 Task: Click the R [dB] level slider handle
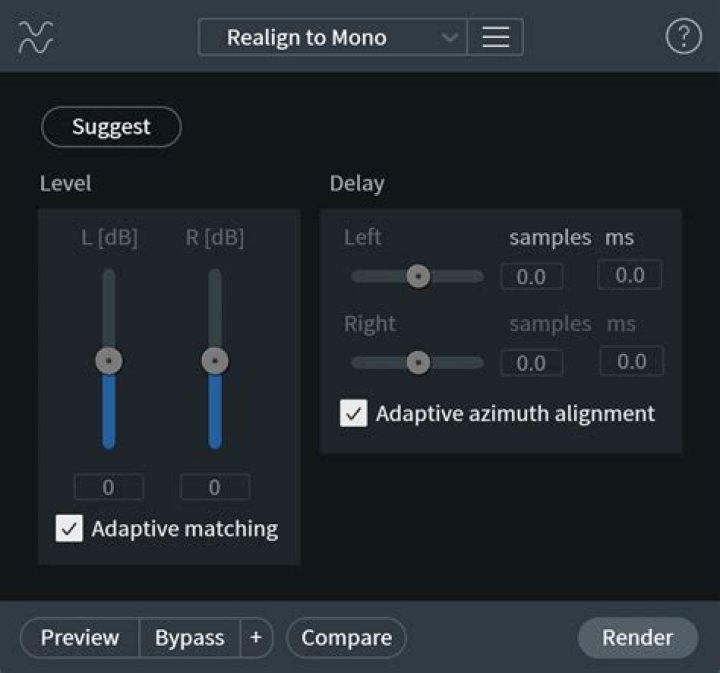[215, 361]
